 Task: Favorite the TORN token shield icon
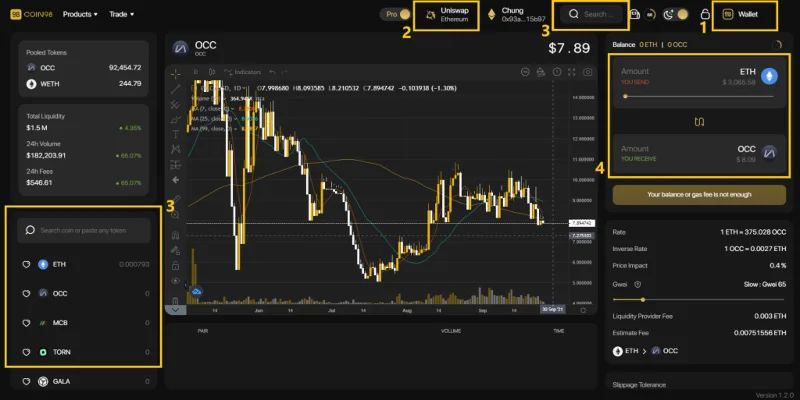pyautogui.click(x=27, y=352)
